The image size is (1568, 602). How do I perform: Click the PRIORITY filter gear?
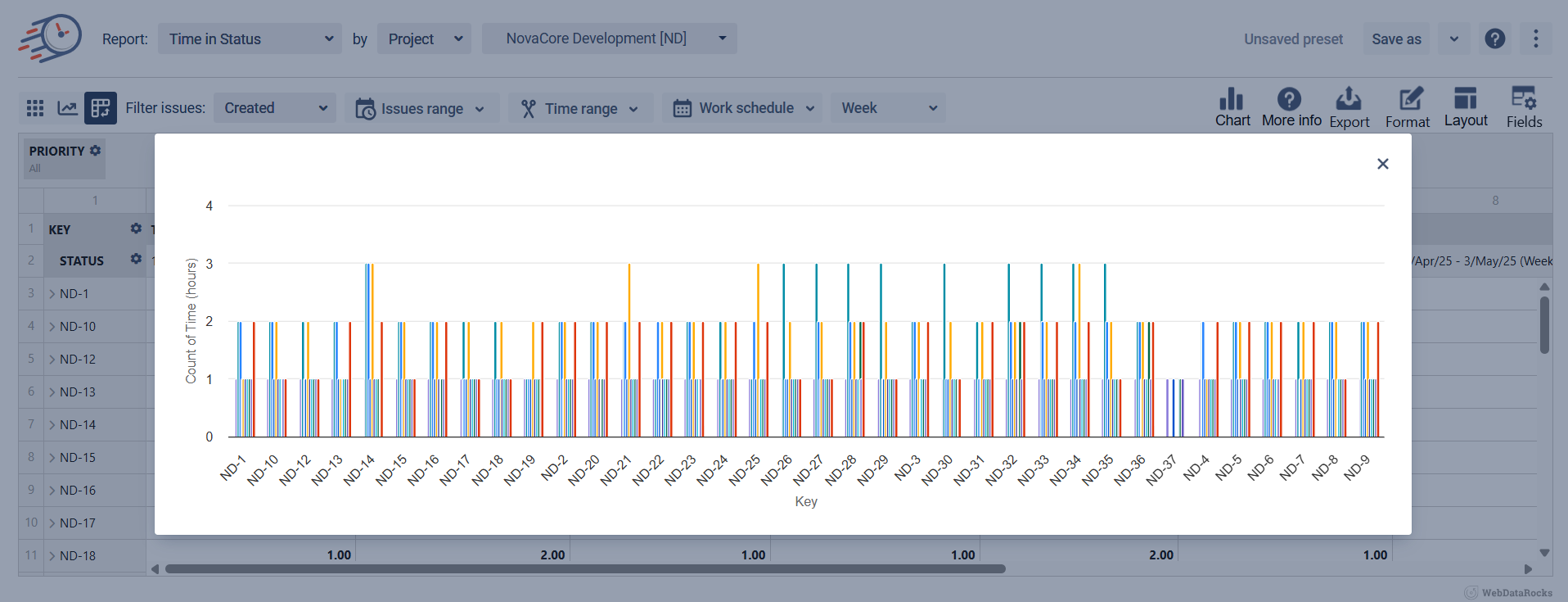(x=96, y=151)
